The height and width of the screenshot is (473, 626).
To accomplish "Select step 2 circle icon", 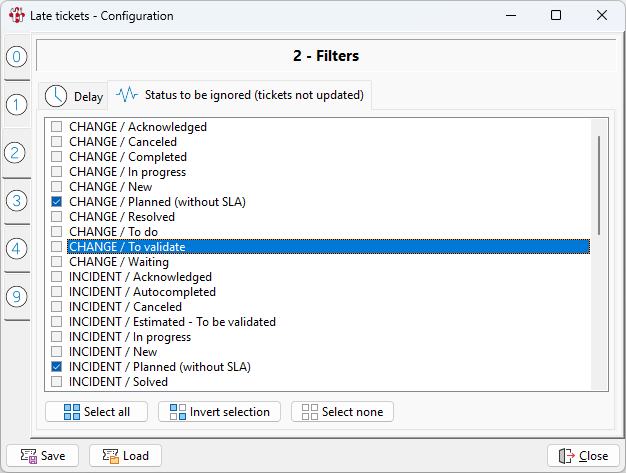I will 17,153.
